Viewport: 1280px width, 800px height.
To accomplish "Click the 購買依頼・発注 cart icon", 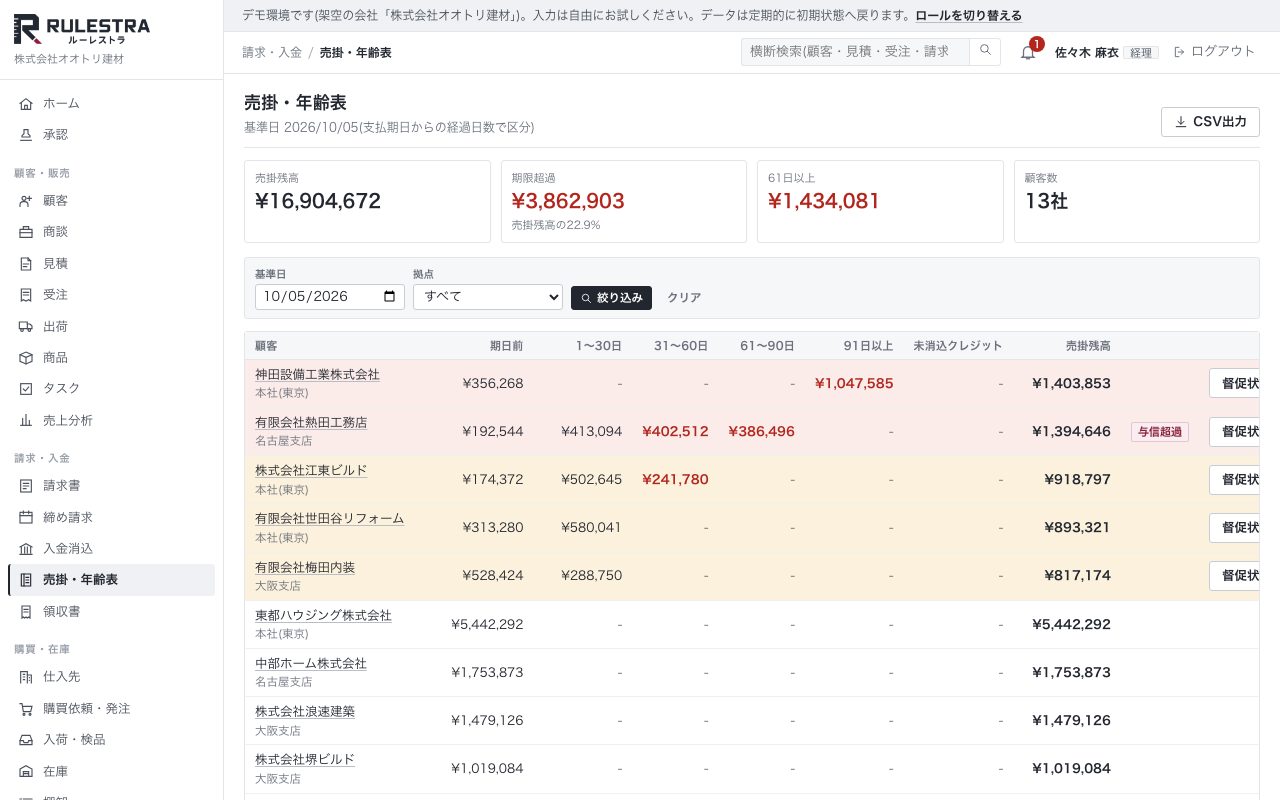I will 26,708.
